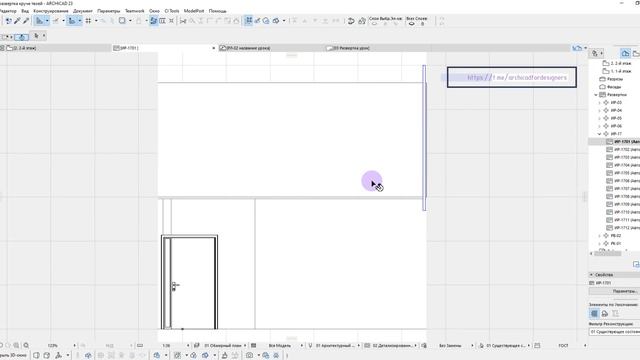This screenshot has height=360, width=640.
Task: Click the zoom magnifier icon in status bar
Action: 26,345
